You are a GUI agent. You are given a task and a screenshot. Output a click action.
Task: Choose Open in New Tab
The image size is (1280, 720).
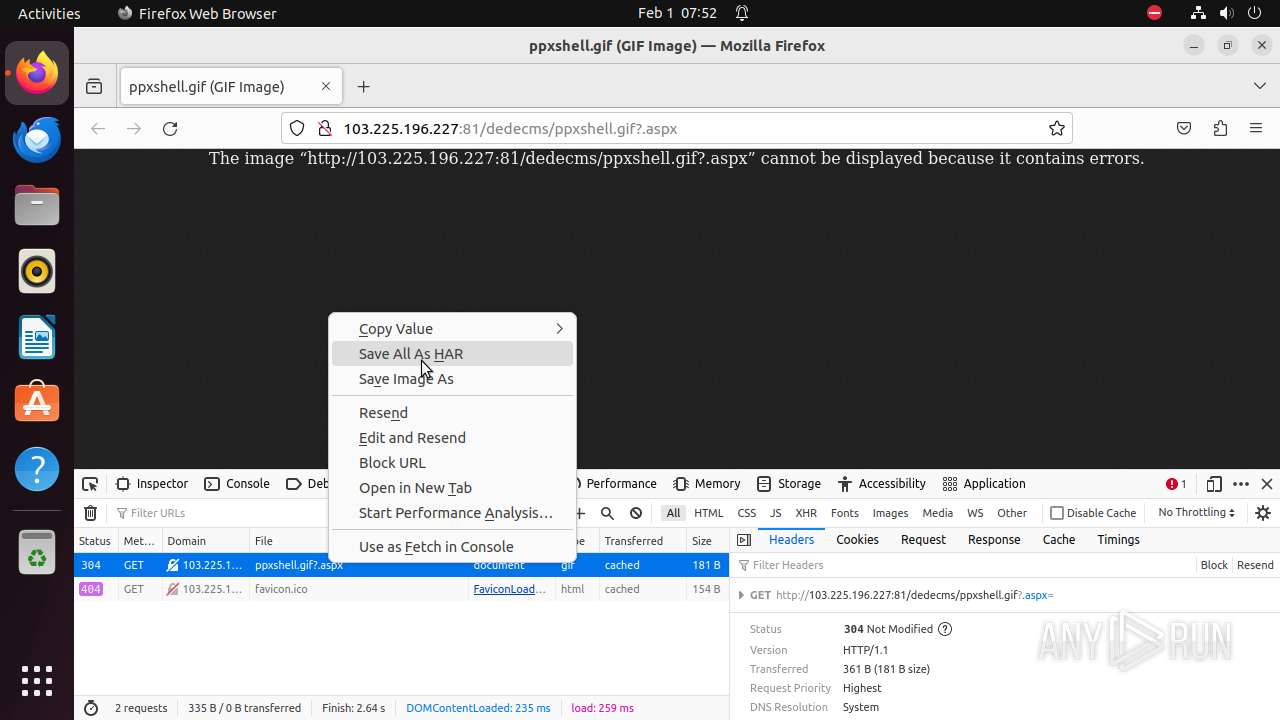pos(452,488)
